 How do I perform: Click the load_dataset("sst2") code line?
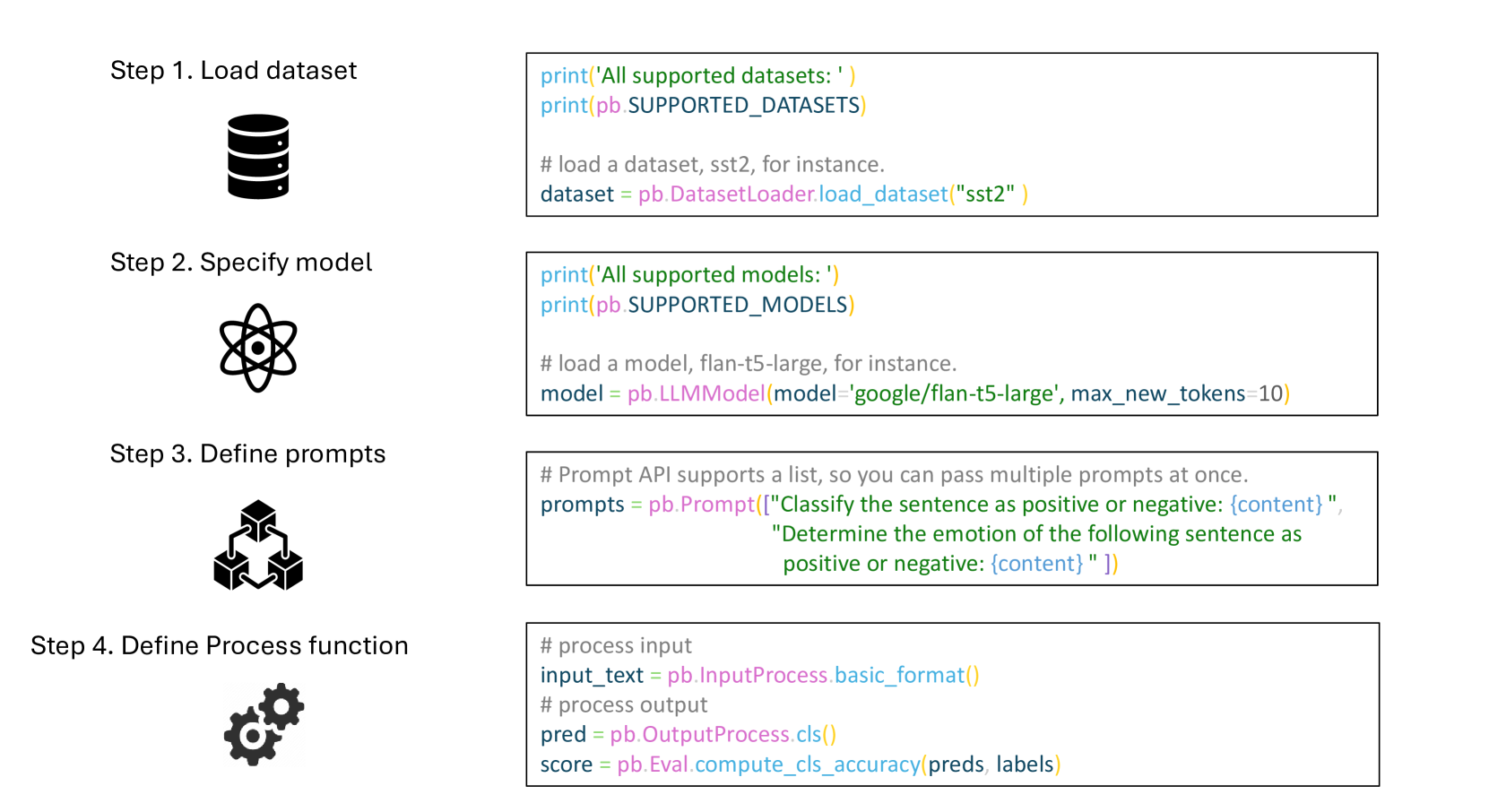pyautogui.click(x=783, y=194)
